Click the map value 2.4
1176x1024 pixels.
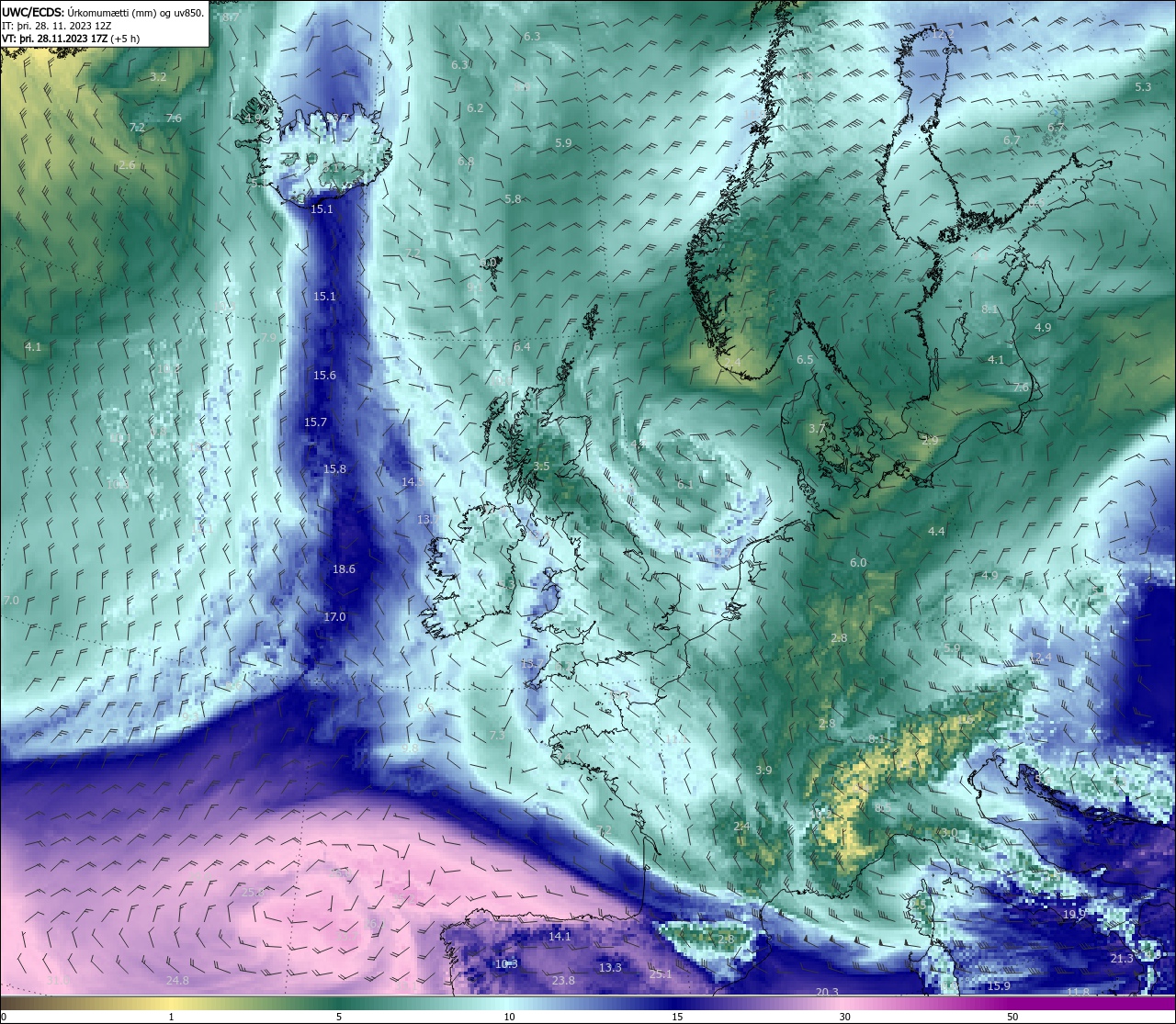click(x=742, y=827)
